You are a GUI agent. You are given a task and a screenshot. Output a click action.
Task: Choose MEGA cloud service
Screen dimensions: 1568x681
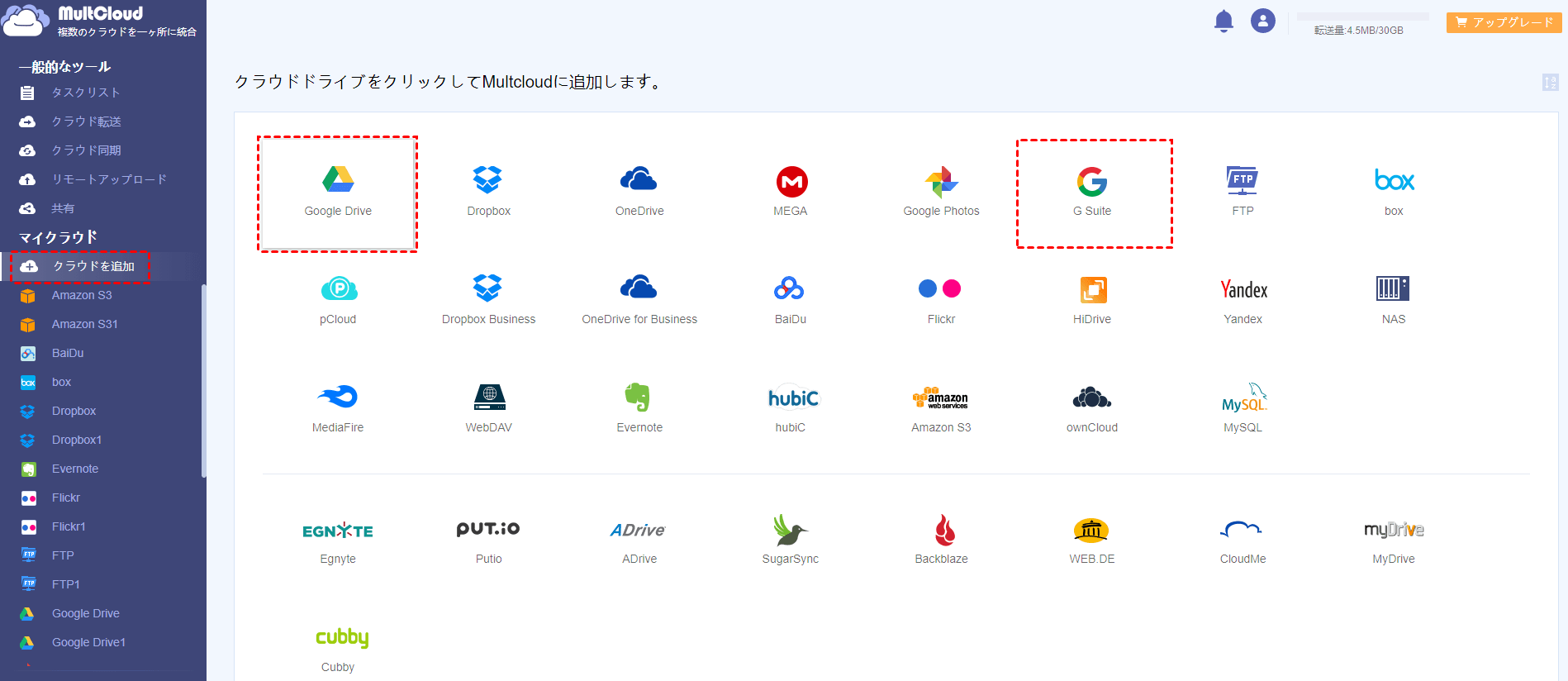pos(791,193)
